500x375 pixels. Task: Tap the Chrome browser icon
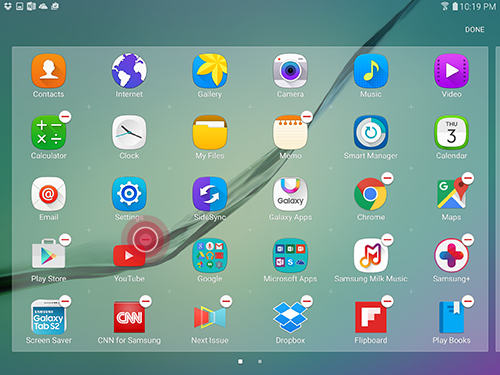tap(371, 194)
